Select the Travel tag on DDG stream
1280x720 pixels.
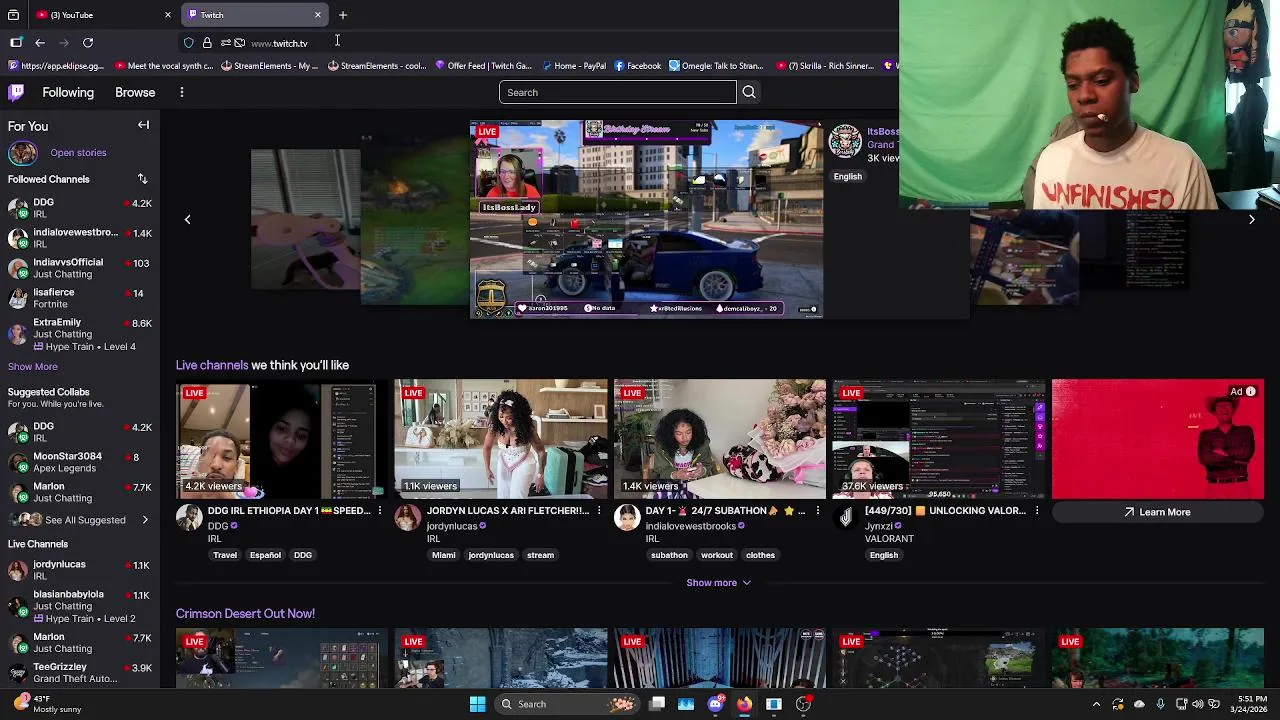click(x=225, y=555)
